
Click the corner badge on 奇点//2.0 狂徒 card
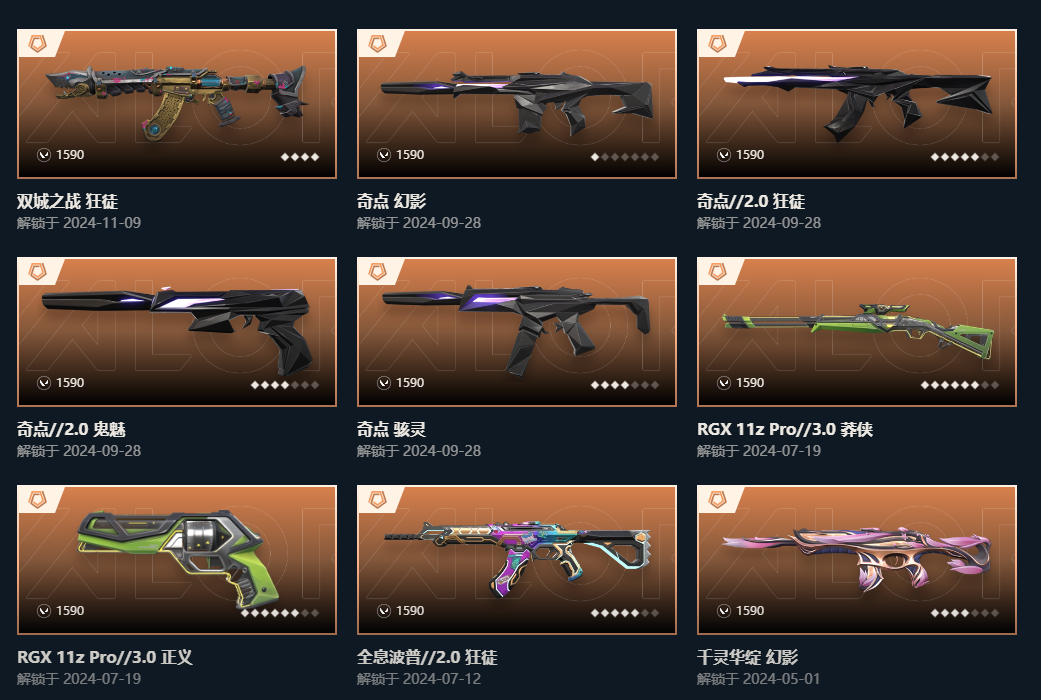(718, 44)
